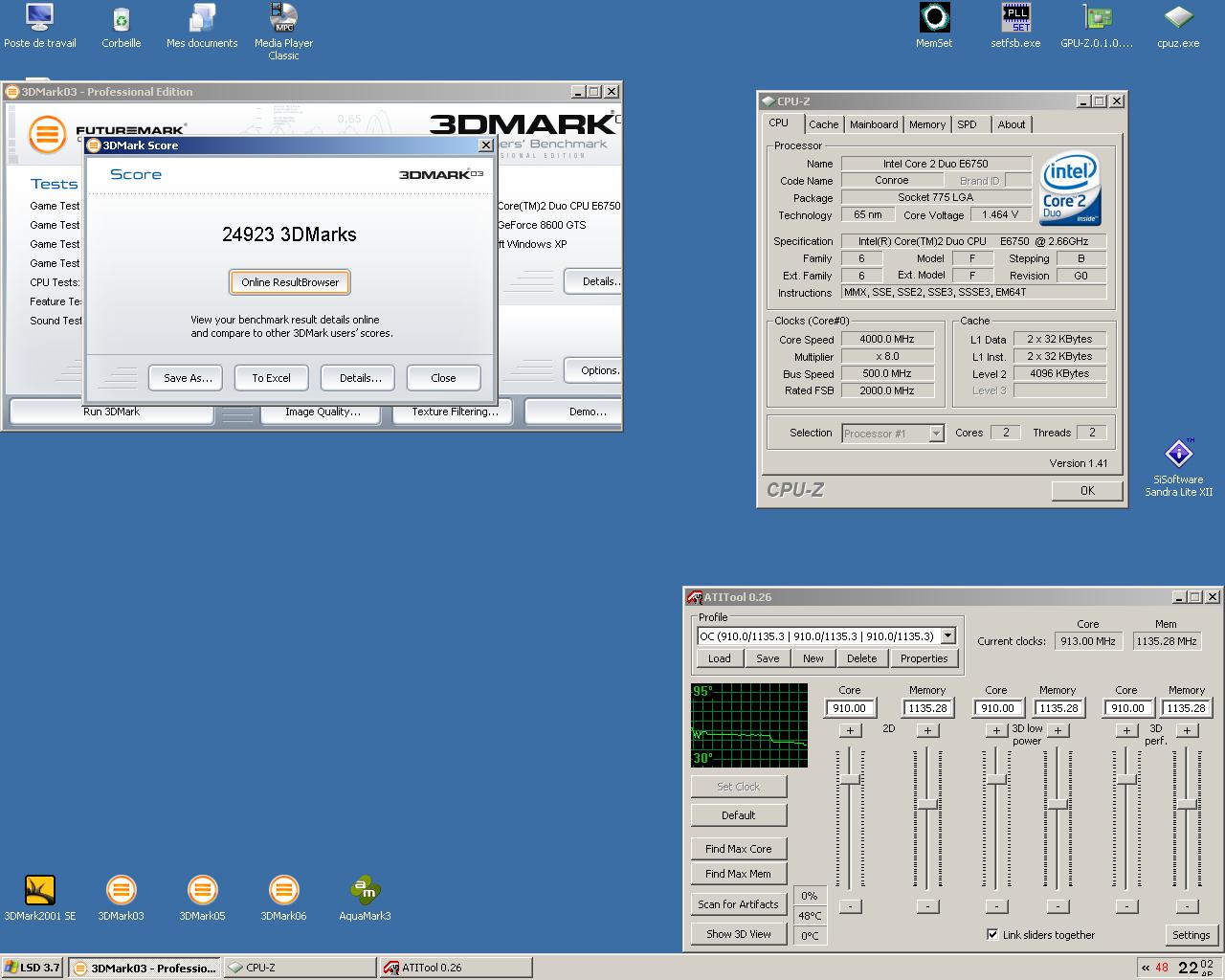Switch to ATITool 0.26 taskbar button
The width and height of the screenshot is (1225, 980).
pyautogui.click(x=456, y=968)
